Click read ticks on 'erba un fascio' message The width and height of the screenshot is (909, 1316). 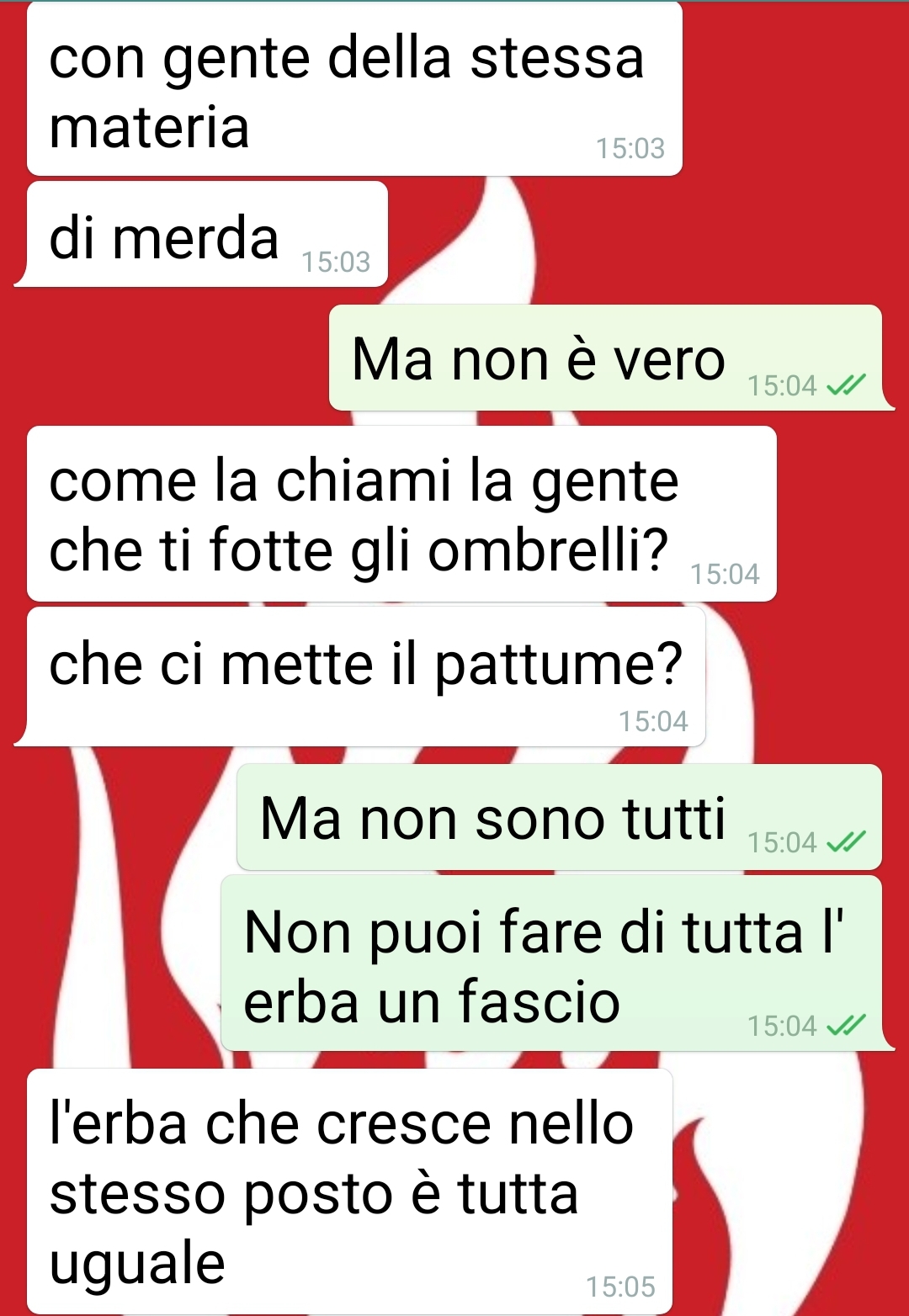pos(845,1025)
